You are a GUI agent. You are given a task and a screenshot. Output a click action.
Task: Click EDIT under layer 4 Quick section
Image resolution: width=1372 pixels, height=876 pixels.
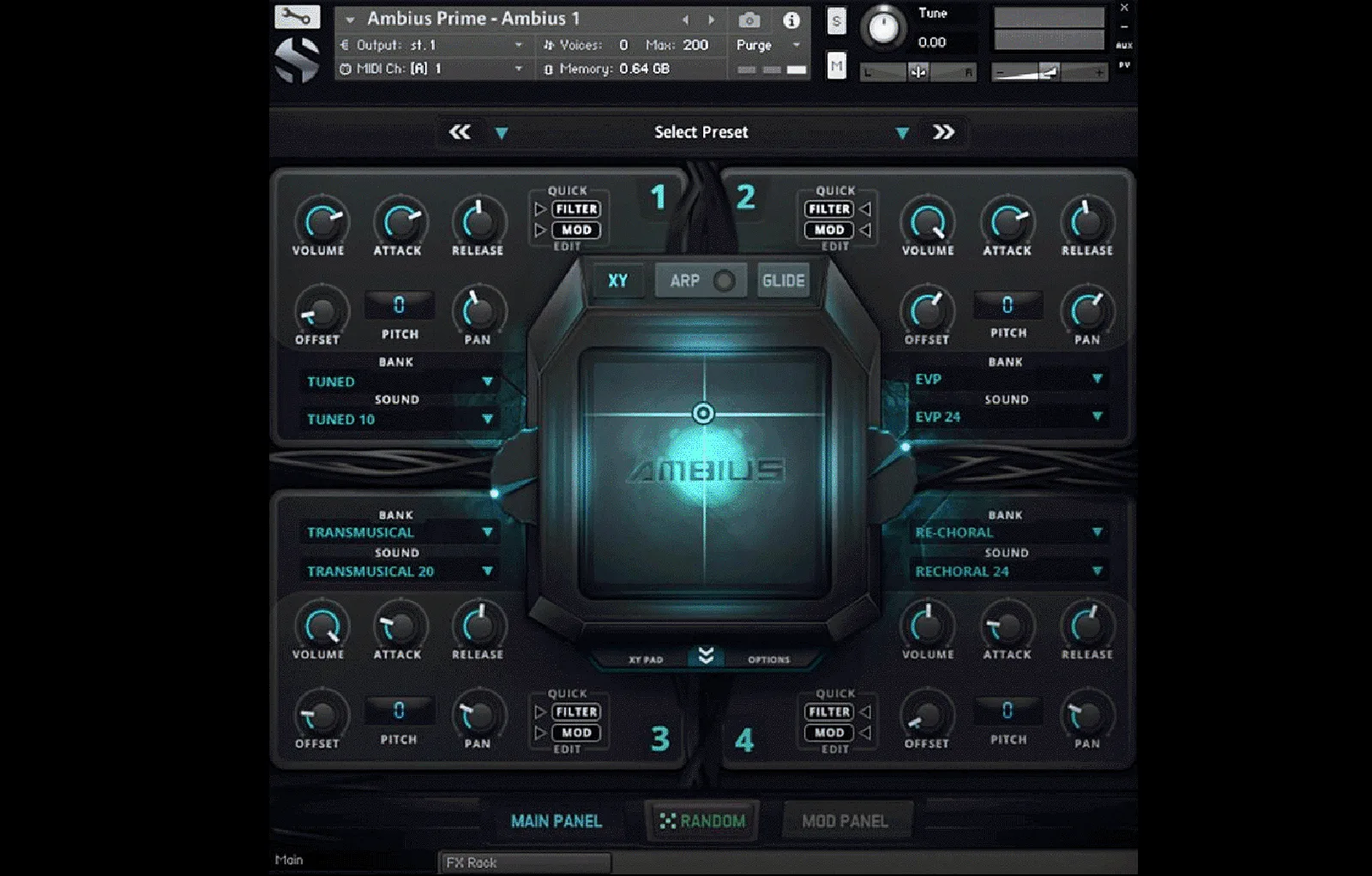tap(834, 749)
